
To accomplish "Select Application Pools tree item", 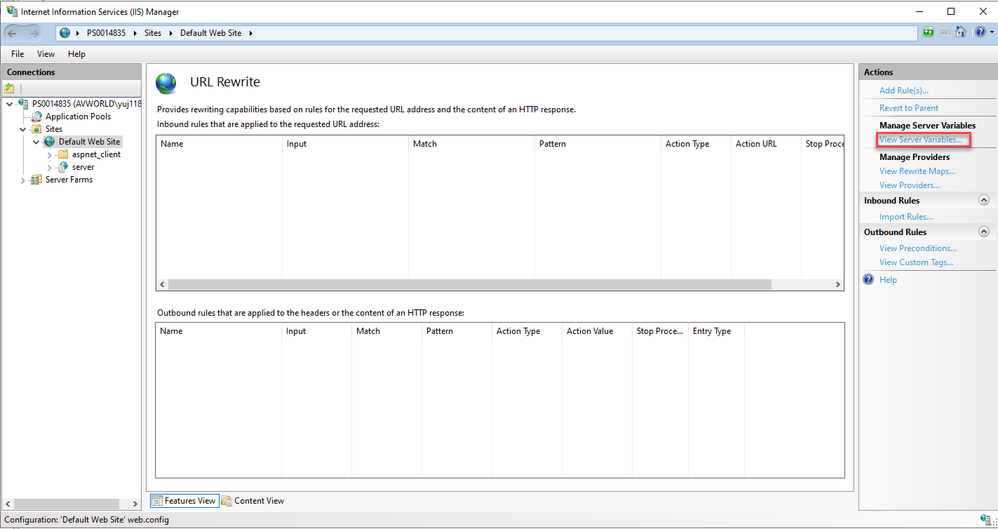I will coord(78,116).
